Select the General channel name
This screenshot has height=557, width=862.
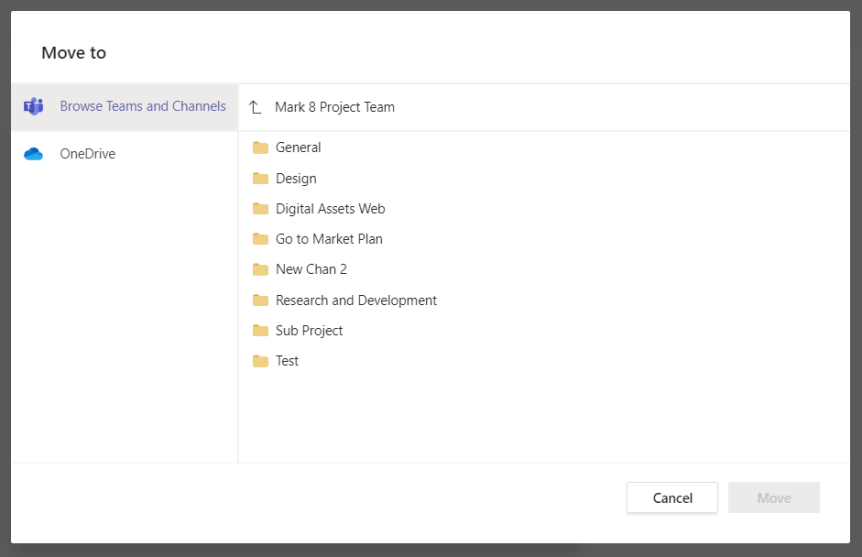(298, 148)
